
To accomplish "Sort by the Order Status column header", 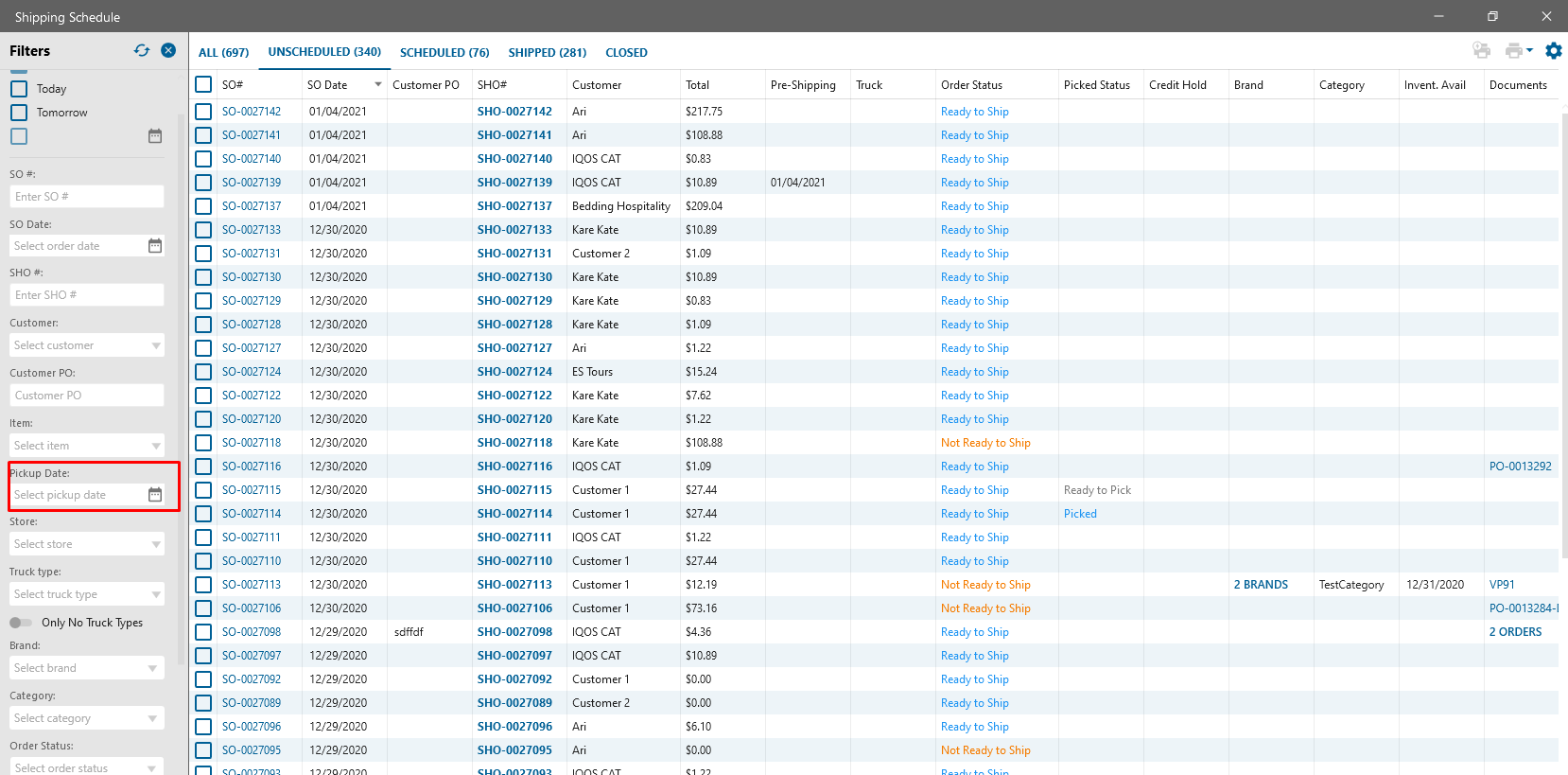I will click(x=971, y=85).
